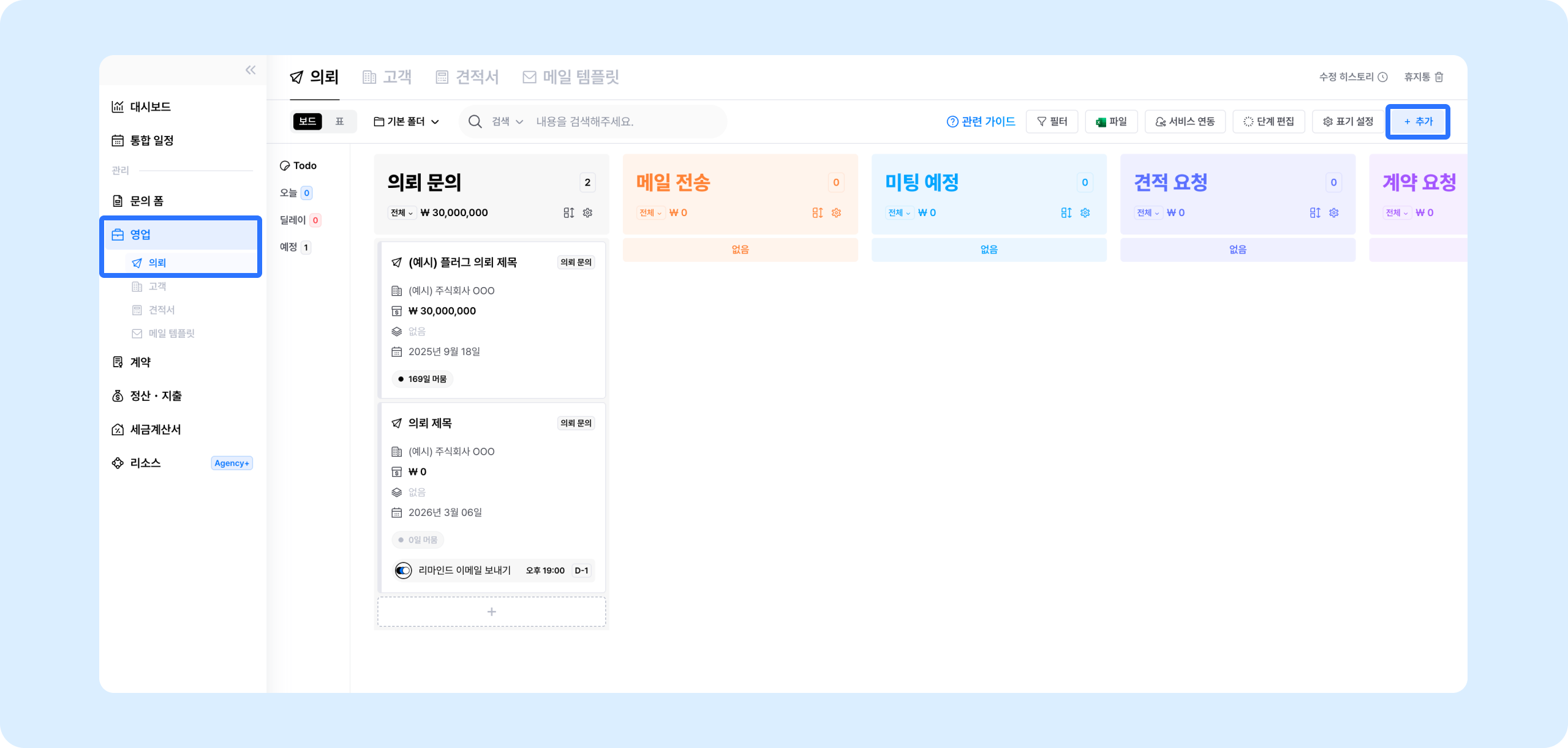Switch to table (표) view
Screen dimensions: 1568x748
[339, 122]
